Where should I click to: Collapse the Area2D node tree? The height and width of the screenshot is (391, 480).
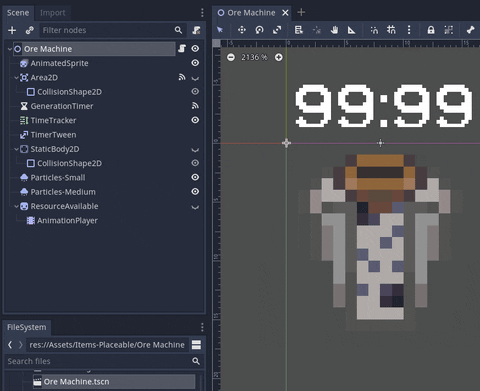(x=16, y=78)
